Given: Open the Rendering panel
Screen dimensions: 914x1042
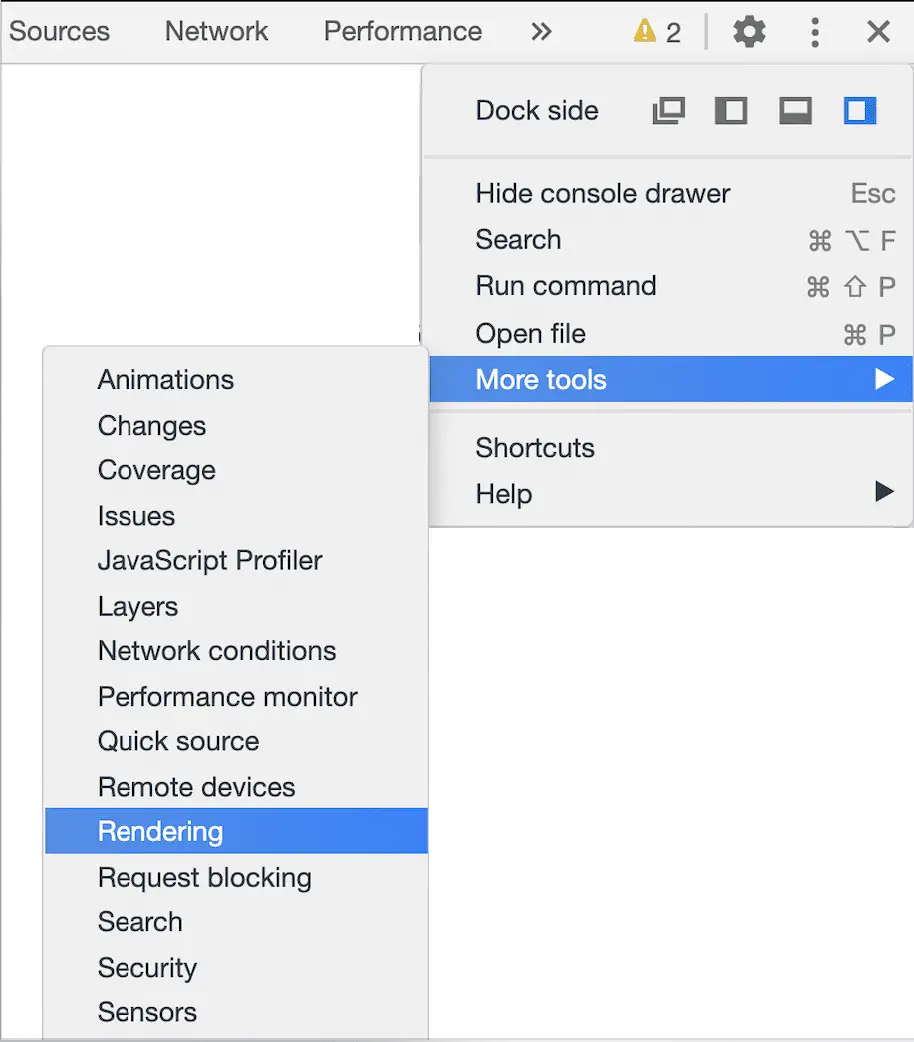Looking at the screenshot, I should 160,830.
